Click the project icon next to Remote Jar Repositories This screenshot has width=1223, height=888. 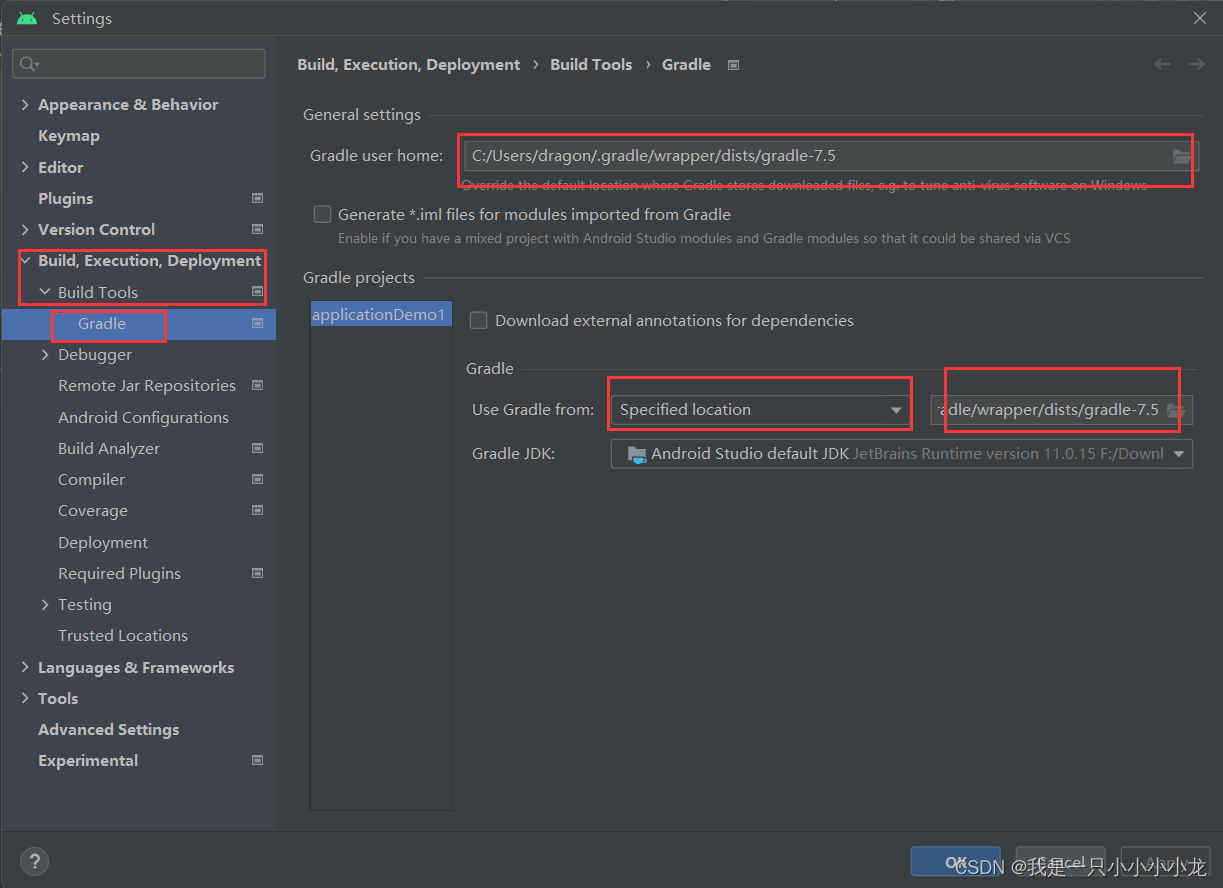coord(257,385)
